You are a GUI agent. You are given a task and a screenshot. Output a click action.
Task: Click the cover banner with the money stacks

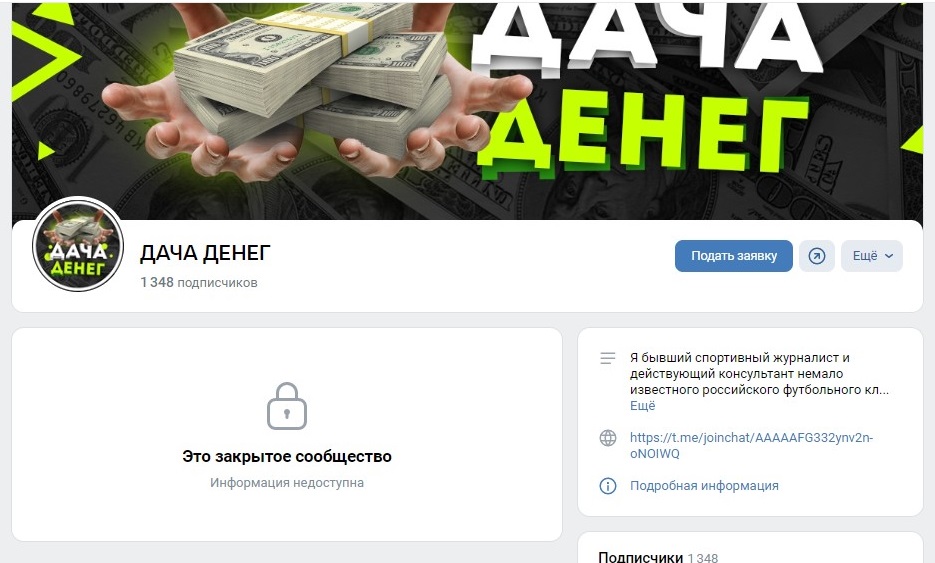tap(468, 111)
